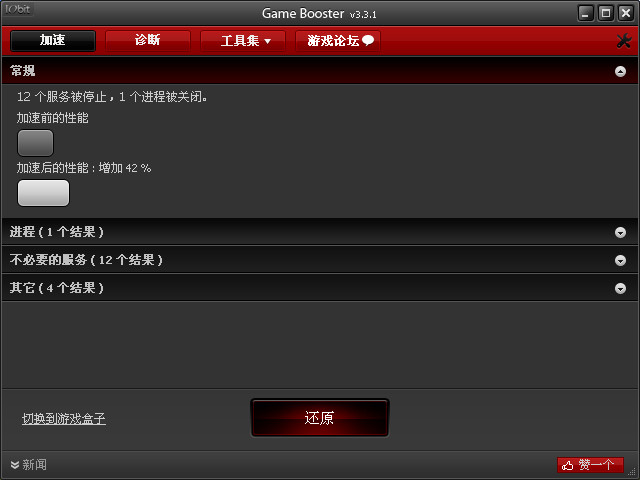Close the Game Booster window
640x480 pixels.
[625, 13]
